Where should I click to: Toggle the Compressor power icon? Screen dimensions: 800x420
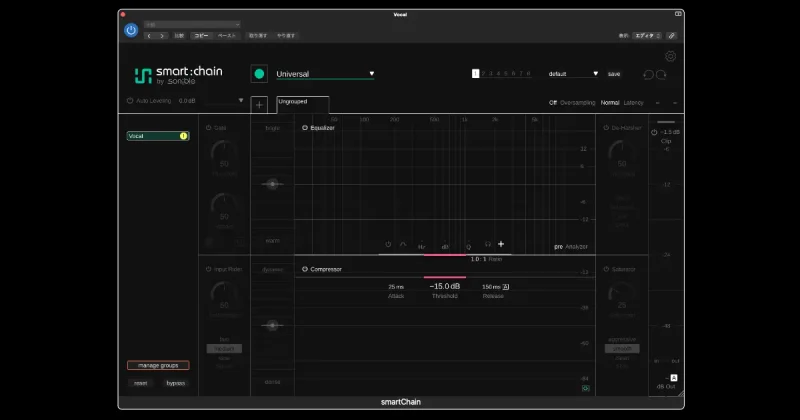[305, 269]
